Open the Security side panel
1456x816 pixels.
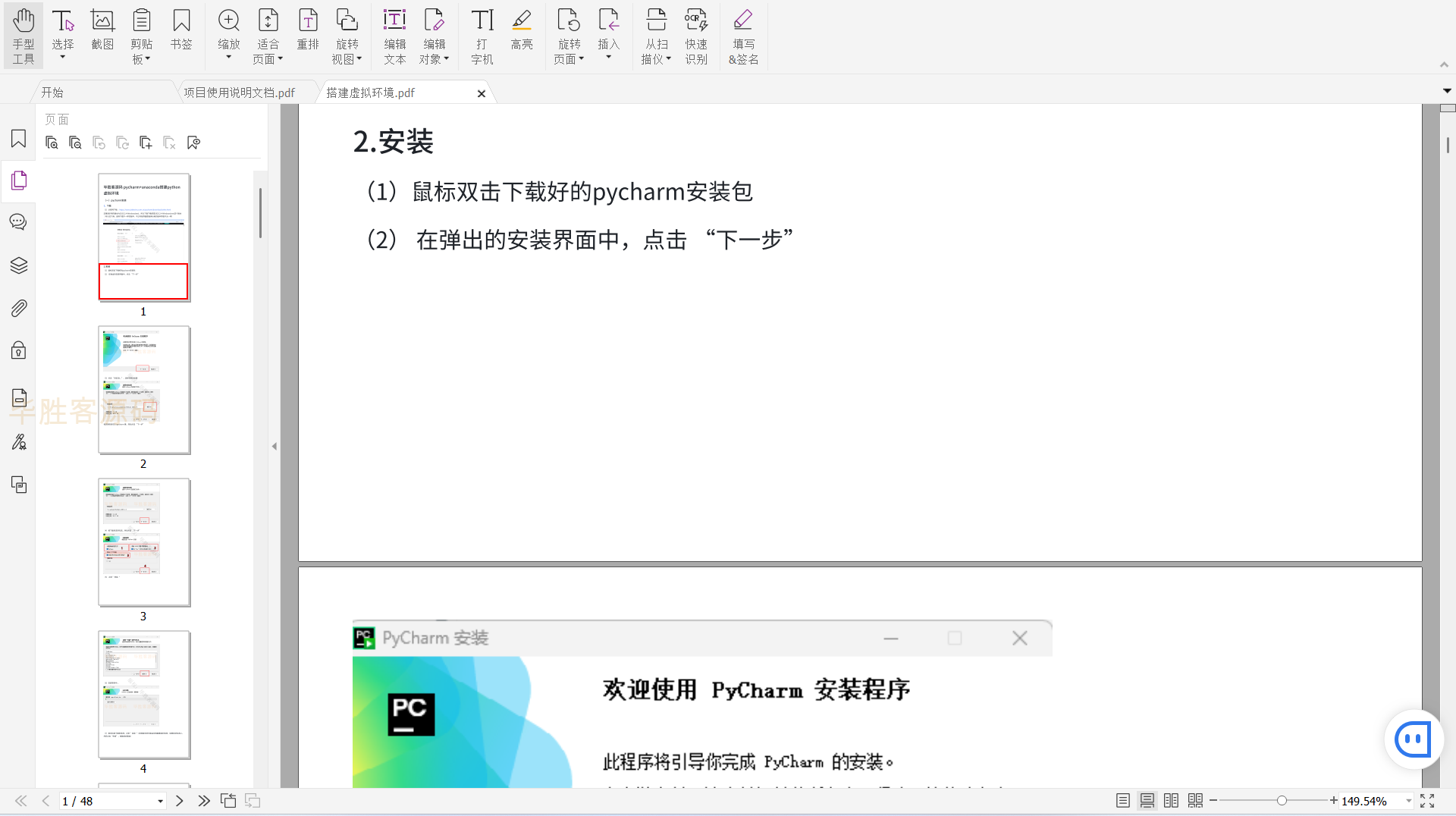click(19, 350)
